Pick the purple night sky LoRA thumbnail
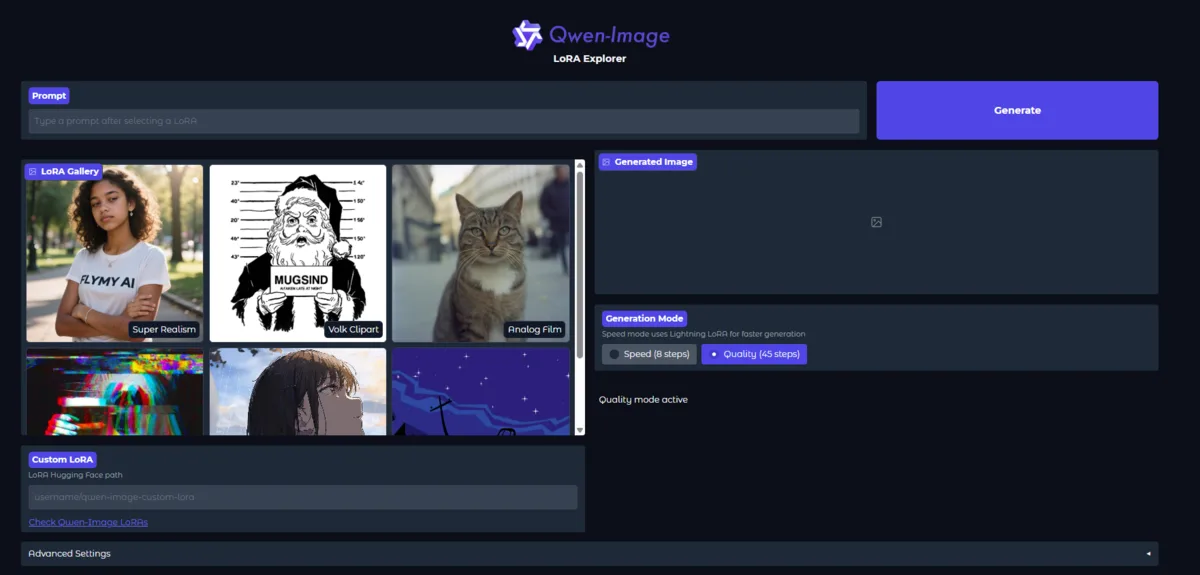 click(481, 392)
